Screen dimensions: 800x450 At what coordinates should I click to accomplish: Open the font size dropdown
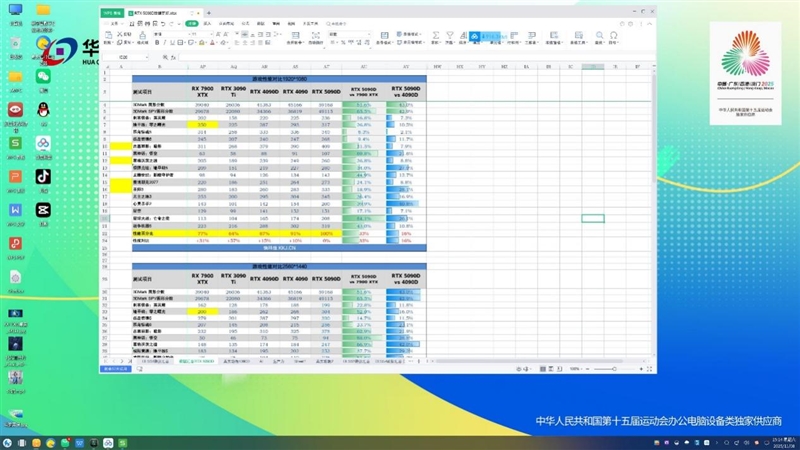[x=210, y=33]
